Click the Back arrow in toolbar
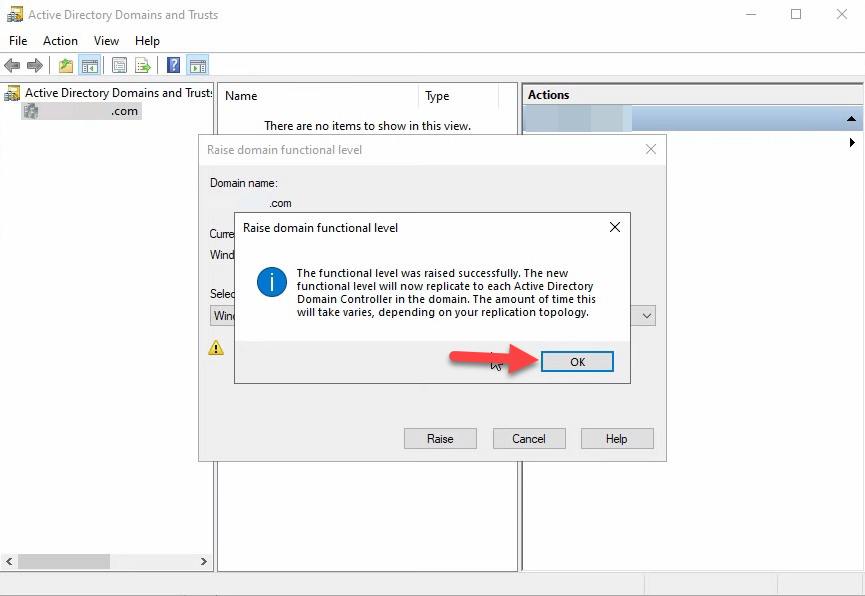 click(12, 66)
